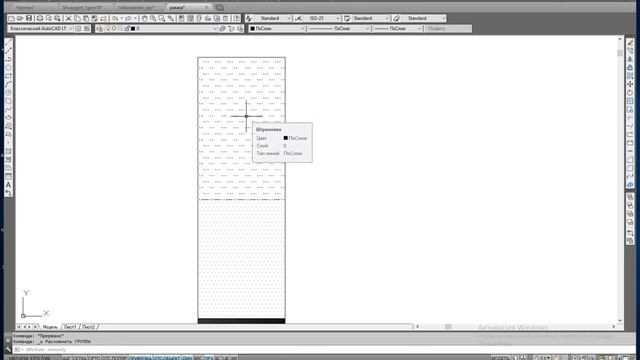
Task: Select the Move tool
Action: pos(630,84)
